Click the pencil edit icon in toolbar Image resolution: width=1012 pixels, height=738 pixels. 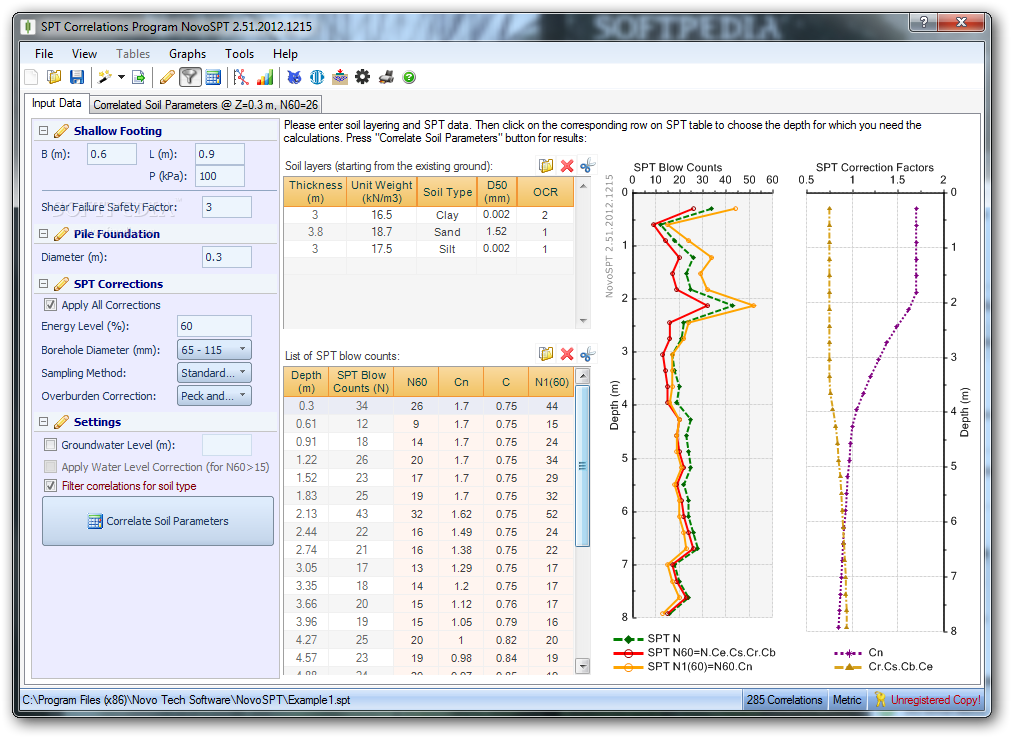click(x=167, y=77)
